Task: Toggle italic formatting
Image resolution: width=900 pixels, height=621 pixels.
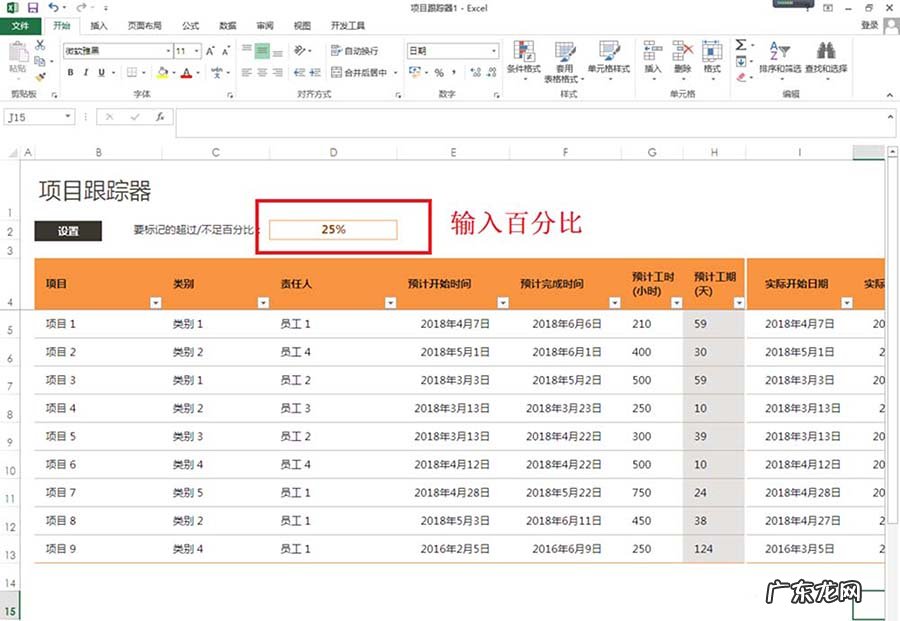Action: point(85,72)
